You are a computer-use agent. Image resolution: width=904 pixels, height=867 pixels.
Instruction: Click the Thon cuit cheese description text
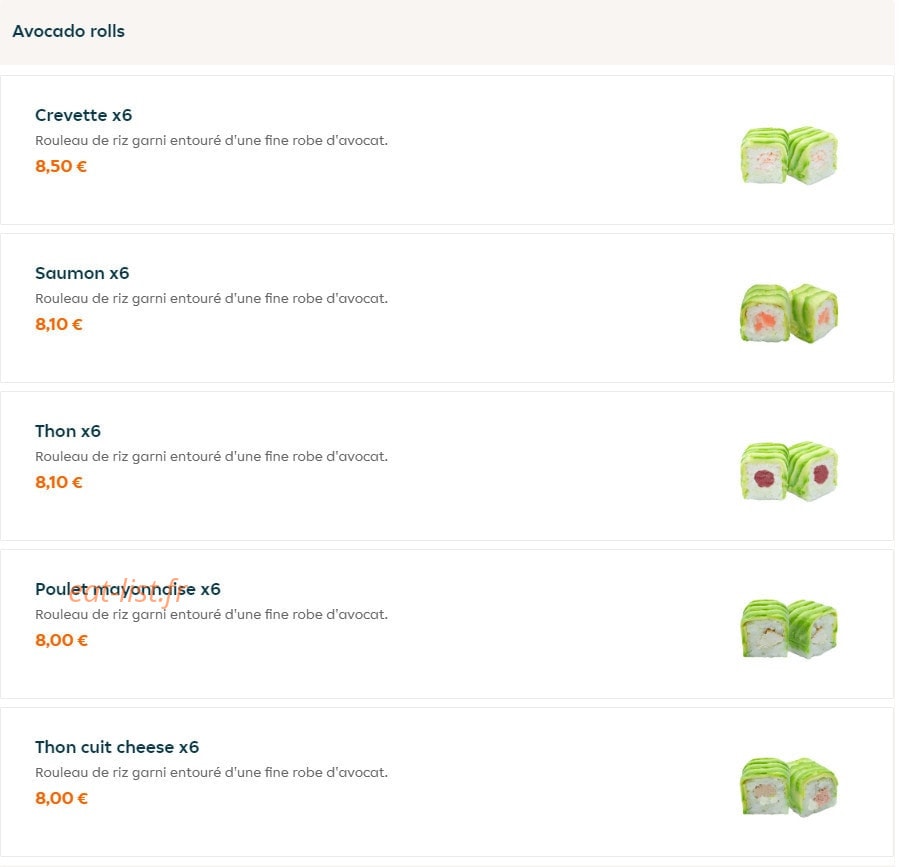212,772
